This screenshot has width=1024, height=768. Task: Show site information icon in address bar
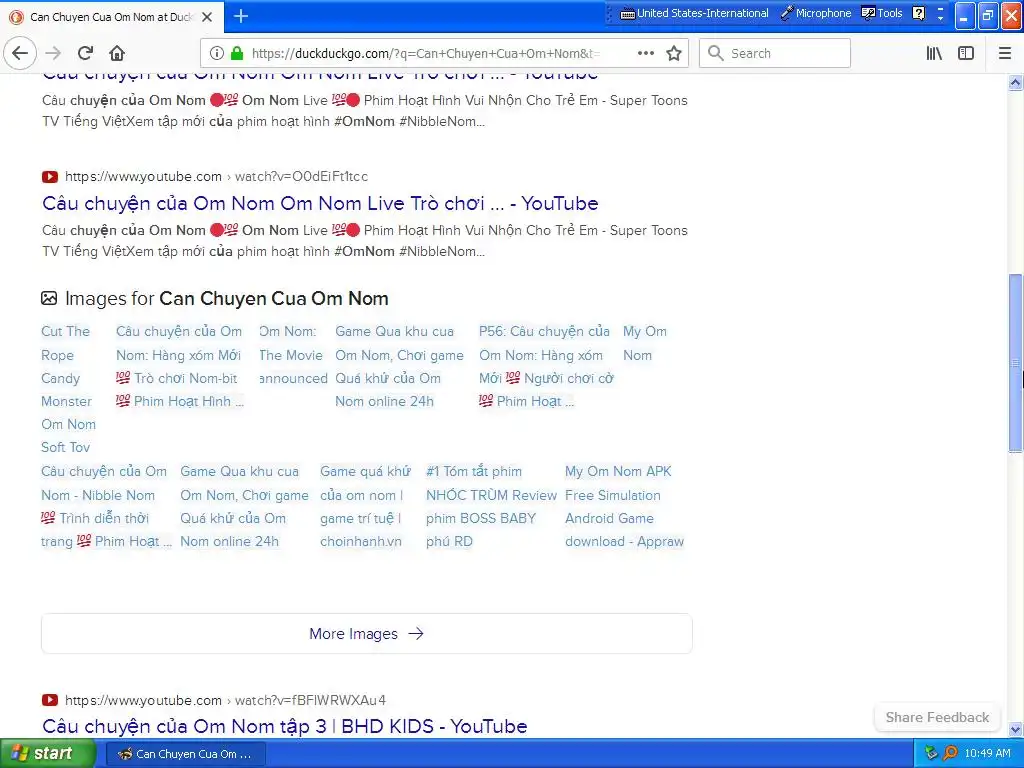(x=217, y=53)
